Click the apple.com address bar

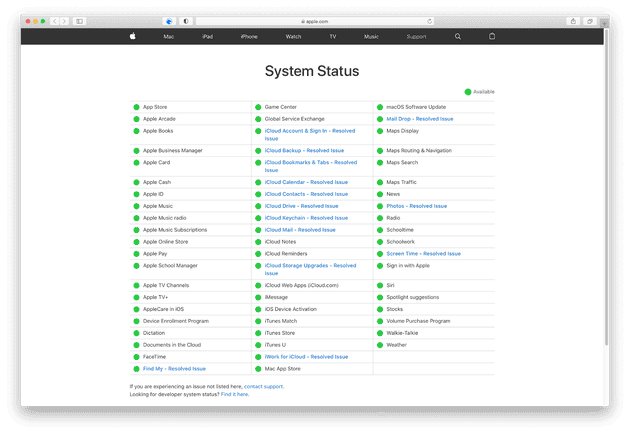315,21
